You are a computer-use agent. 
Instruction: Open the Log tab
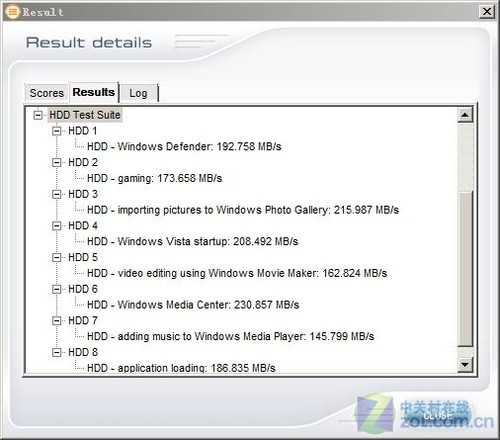pyautogui.click(x=138, y=93)
